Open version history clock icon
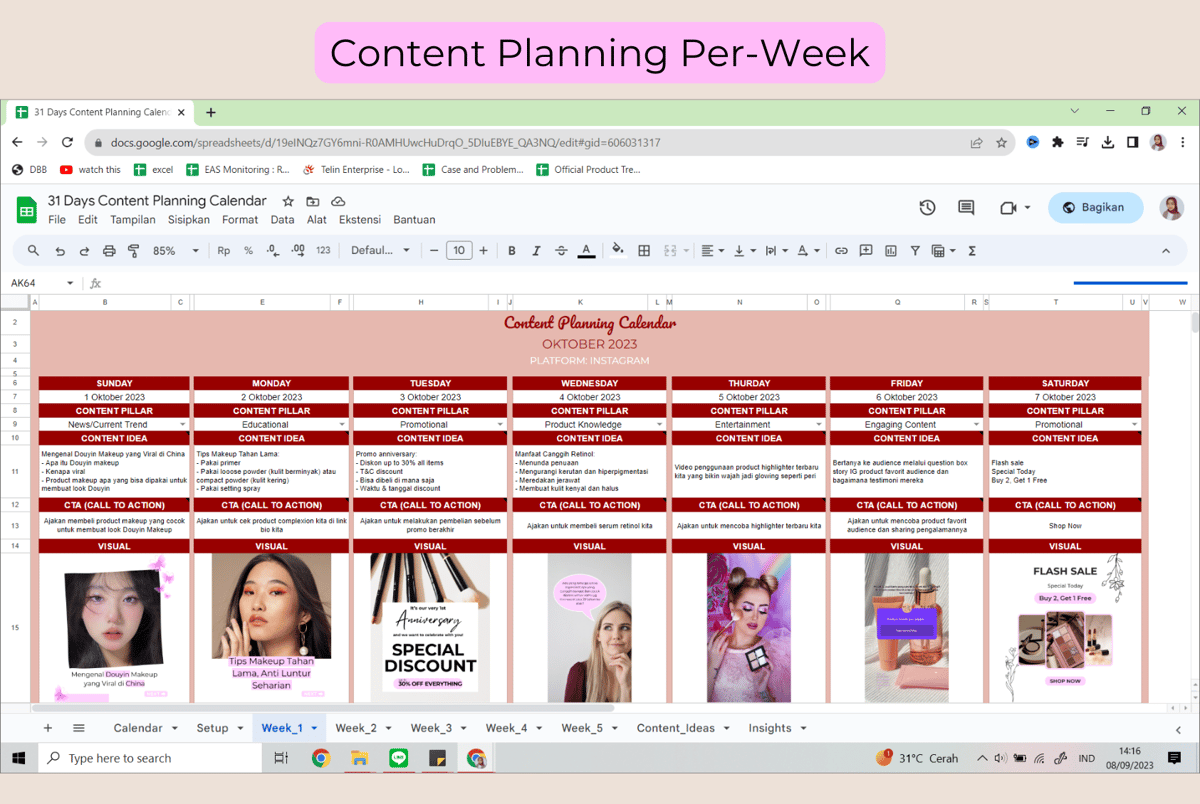Image resolution: width=1200 pixels, height=804 pixels. tap(927, 207)
